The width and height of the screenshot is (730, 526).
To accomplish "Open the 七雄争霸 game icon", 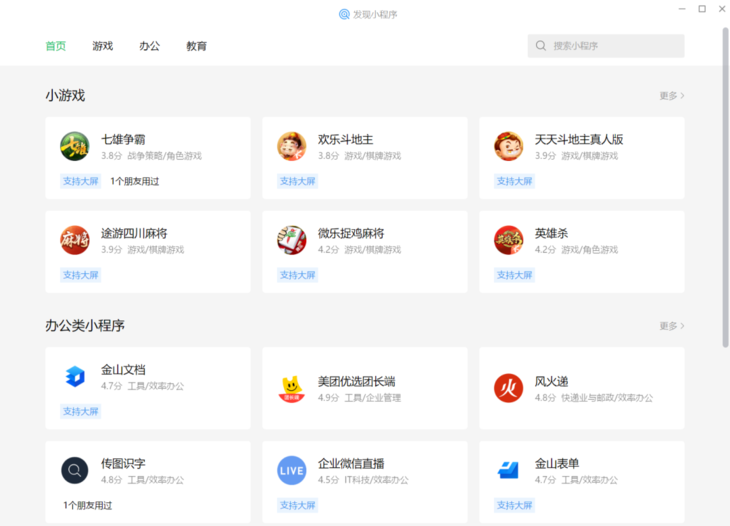I will tap(74, 146).
